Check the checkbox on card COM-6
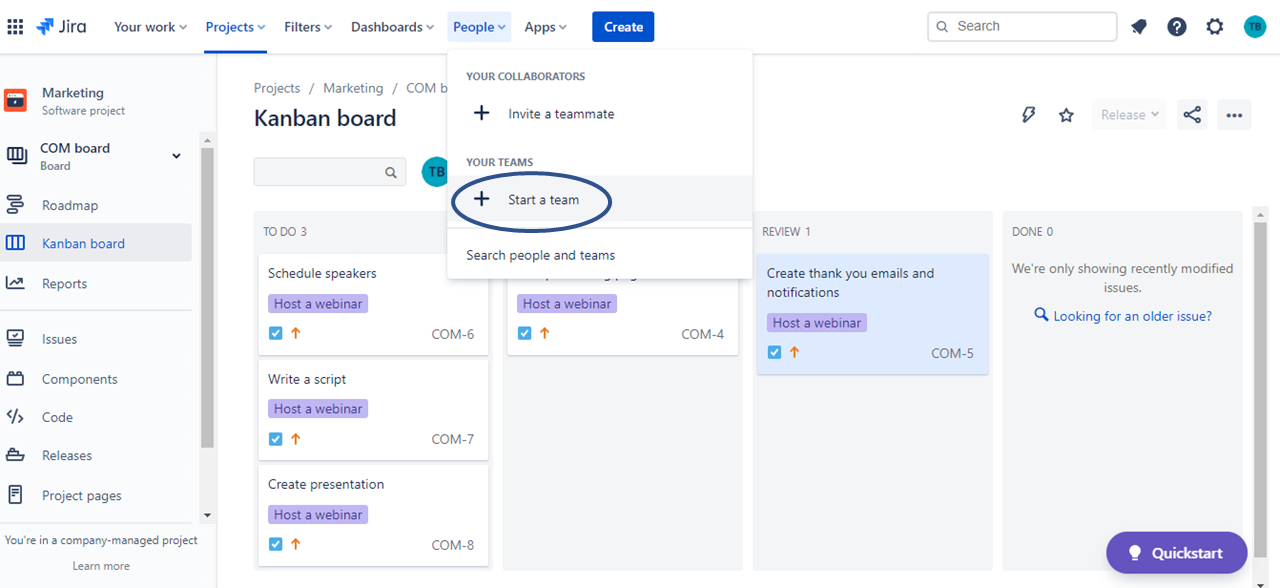Image resolution: width=1280 pixels, height=588 pixels. click(x=275, y=333)
